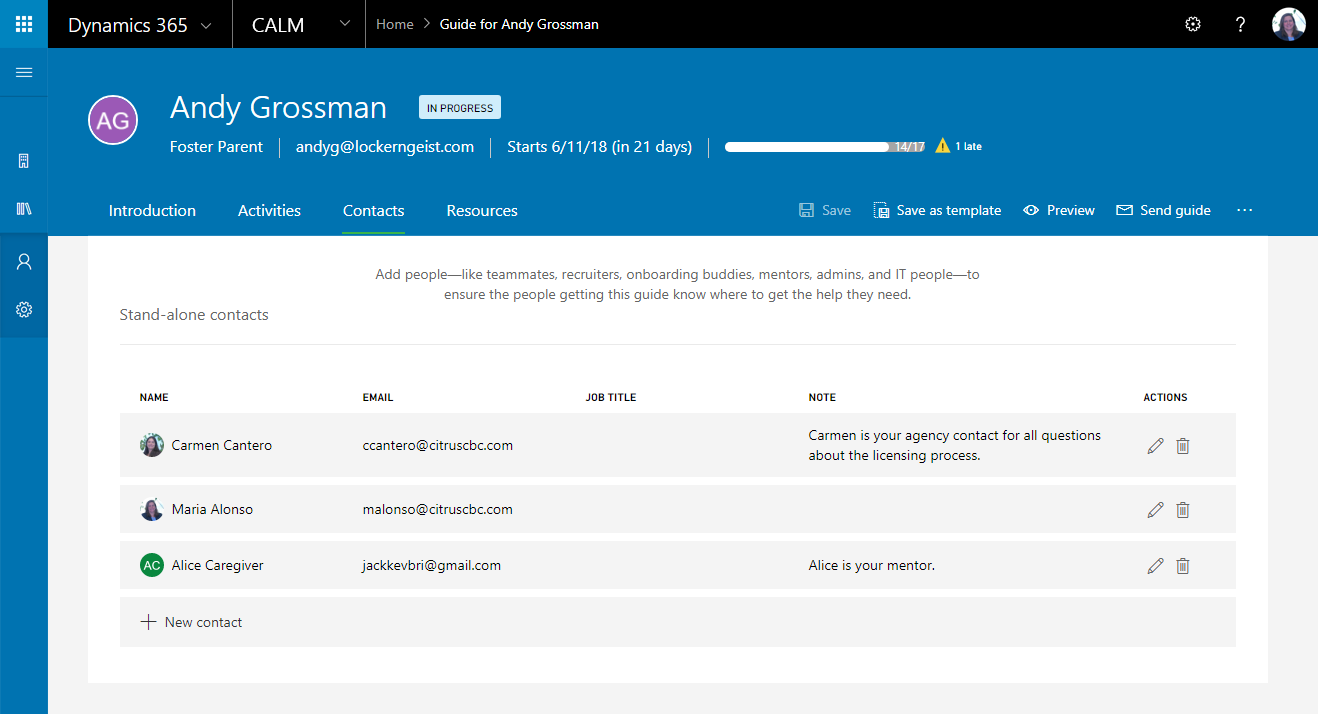Open the user profile picture menu
The height and width of the screenshot is (714, 1318).
pyautogui.click(x=1289, y=24)
